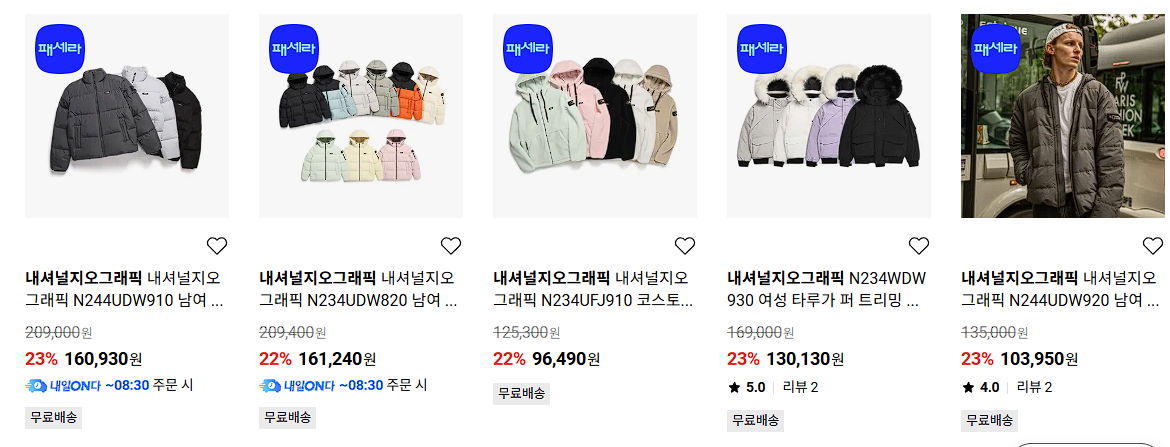Open 리뷰 2 next to 5.0 rating
1170x447 pixels.
(x=803, y=387)
